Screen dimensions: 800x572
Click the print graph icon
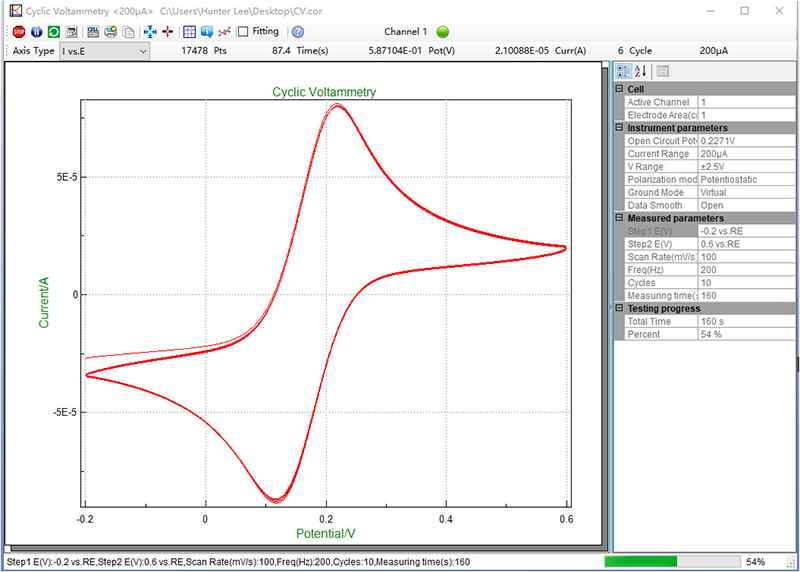(x=111, y=32)
